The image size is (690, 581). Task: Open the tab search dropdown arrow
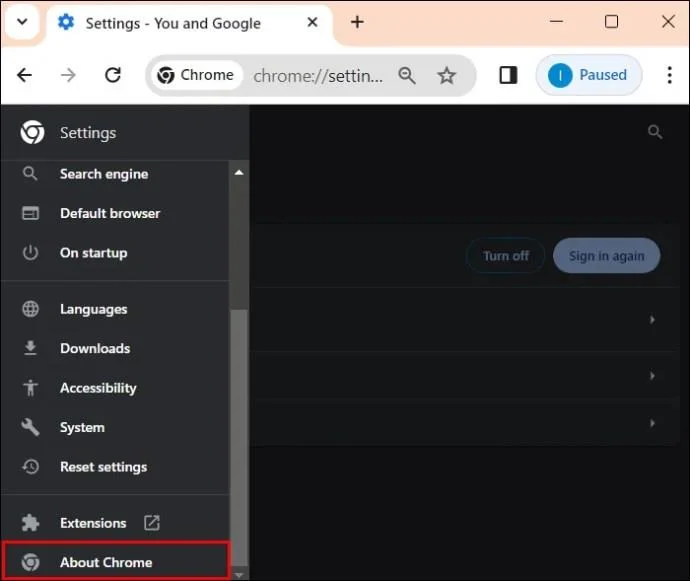(22, 22)
